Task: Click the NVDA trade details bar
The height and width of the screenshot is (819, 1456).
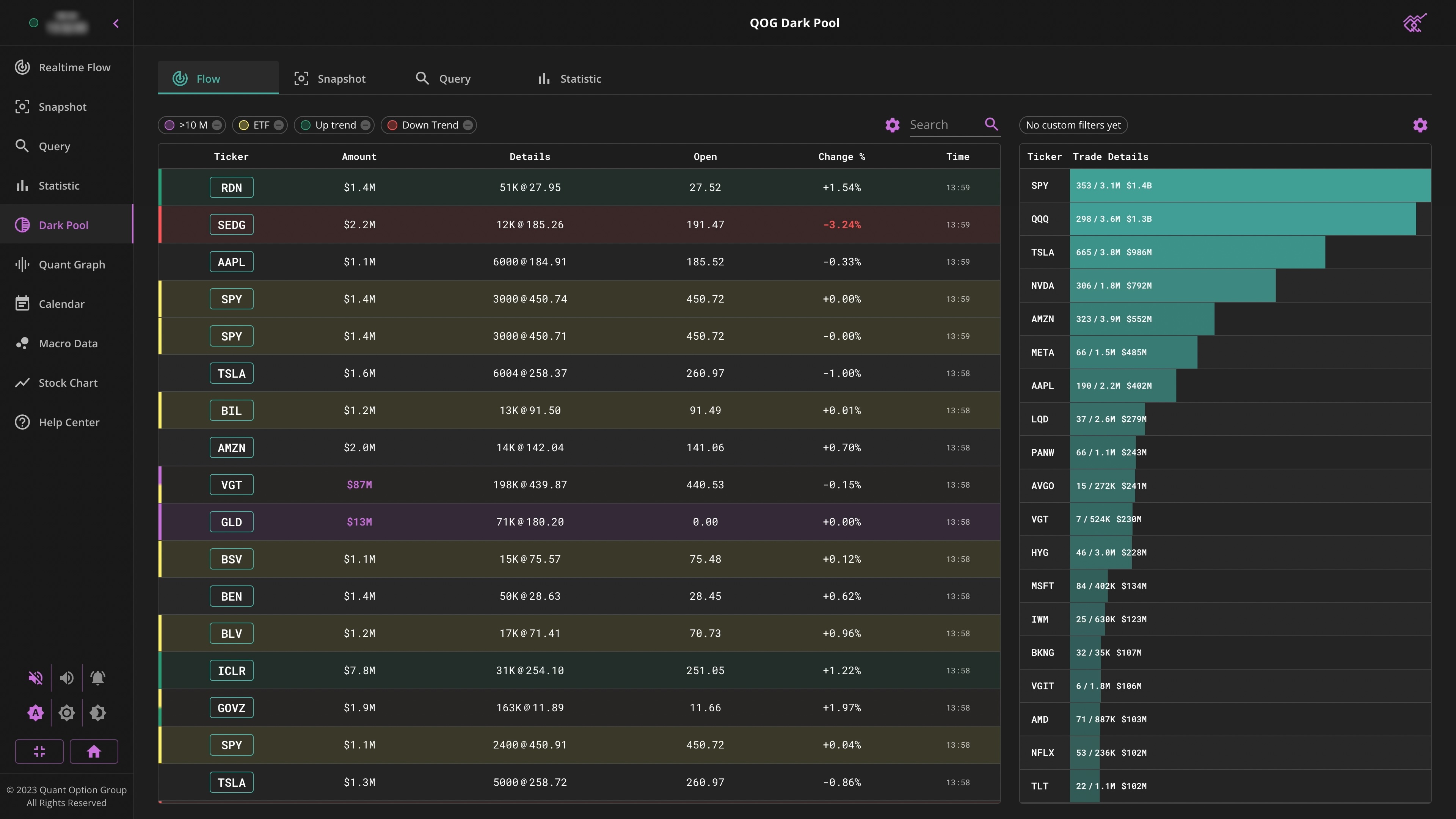Action: coord(1172,286)
